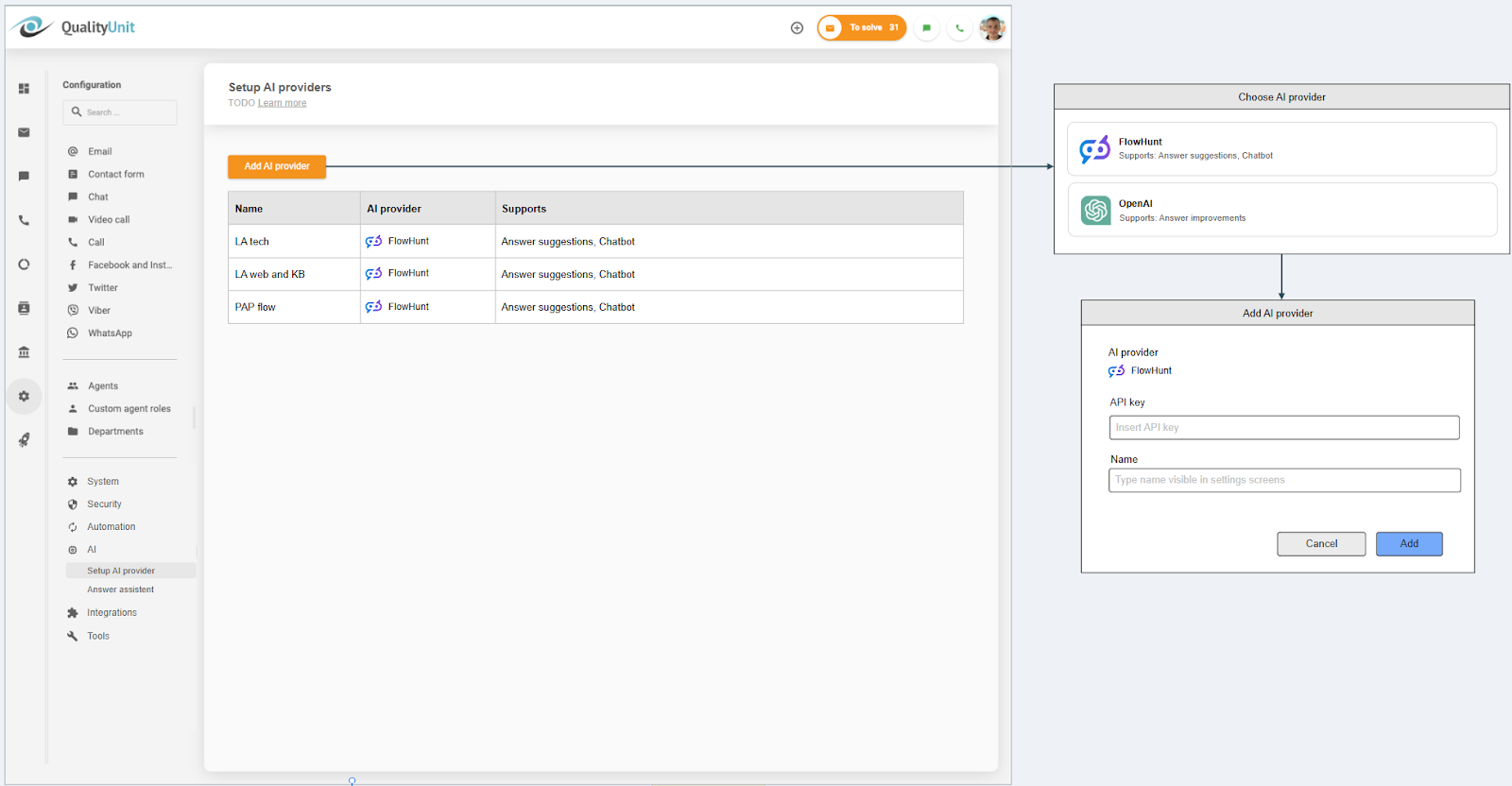Click the circled plus icon in header
The height and width of the screenshot is (786, 1512).
pyautogui.click(x=797, y=28)
